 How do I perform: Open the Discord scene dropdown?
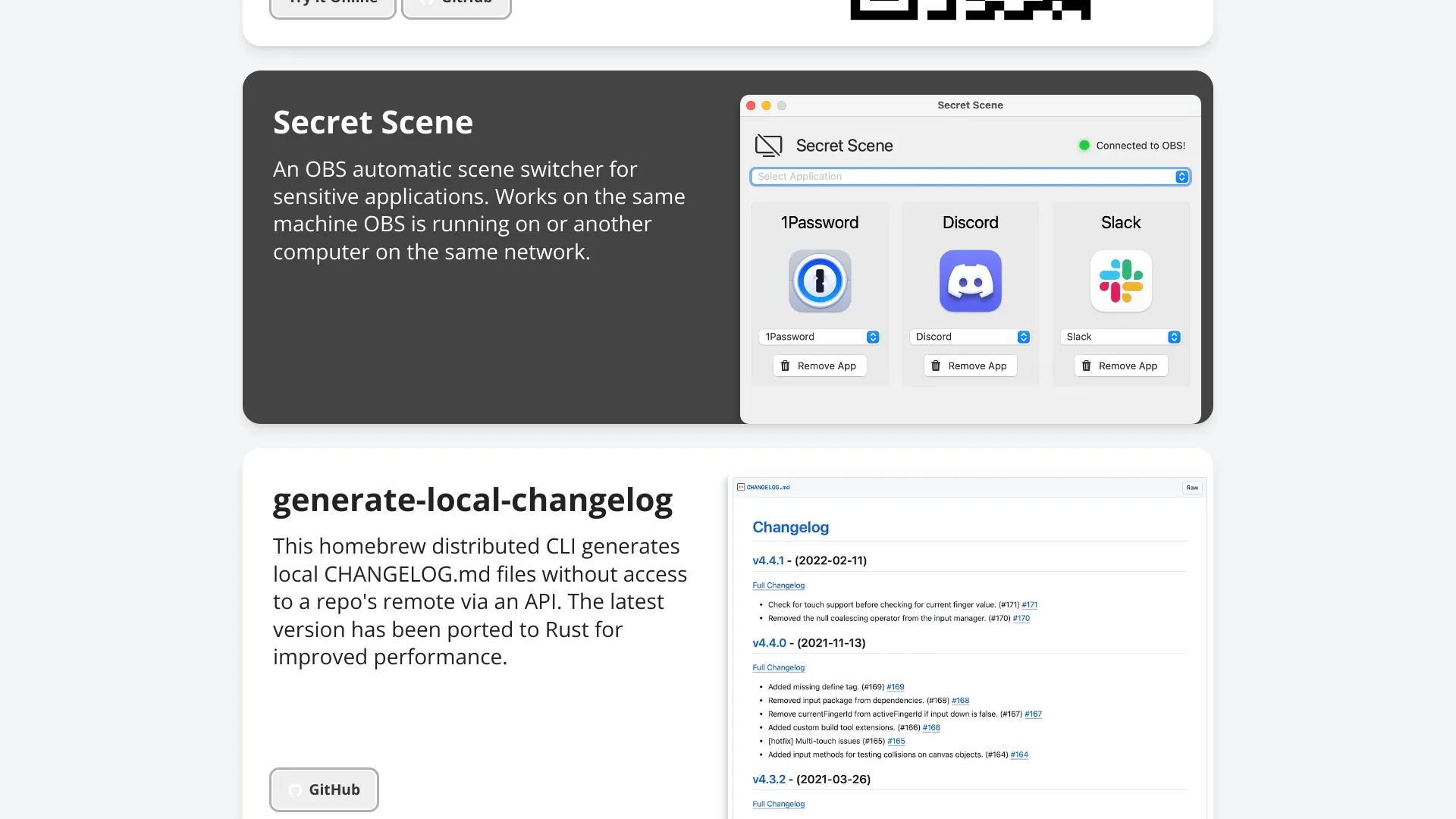click(971, 337)
